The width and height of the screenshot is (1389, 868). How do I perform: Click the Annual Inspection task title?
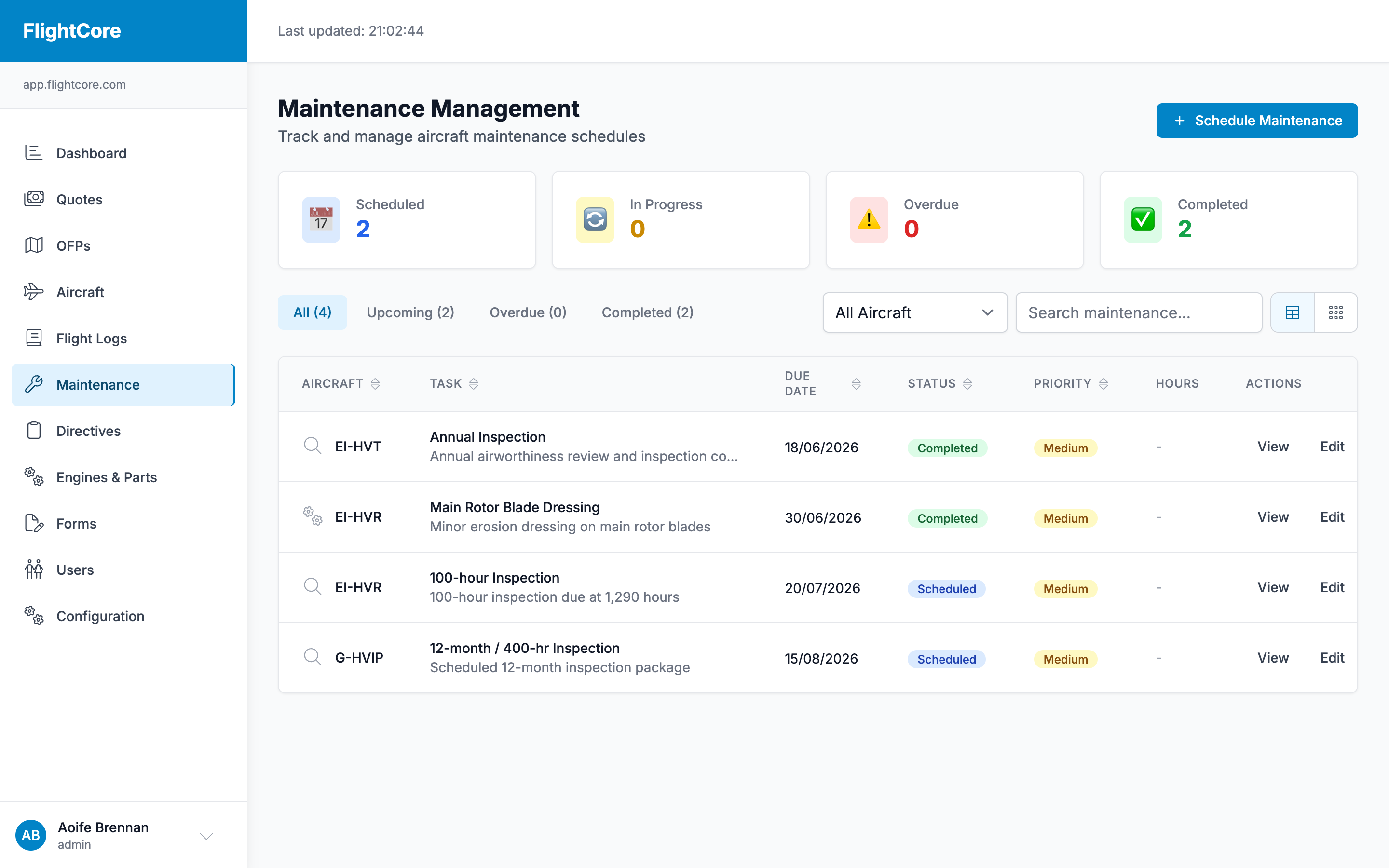click(487, 437)
